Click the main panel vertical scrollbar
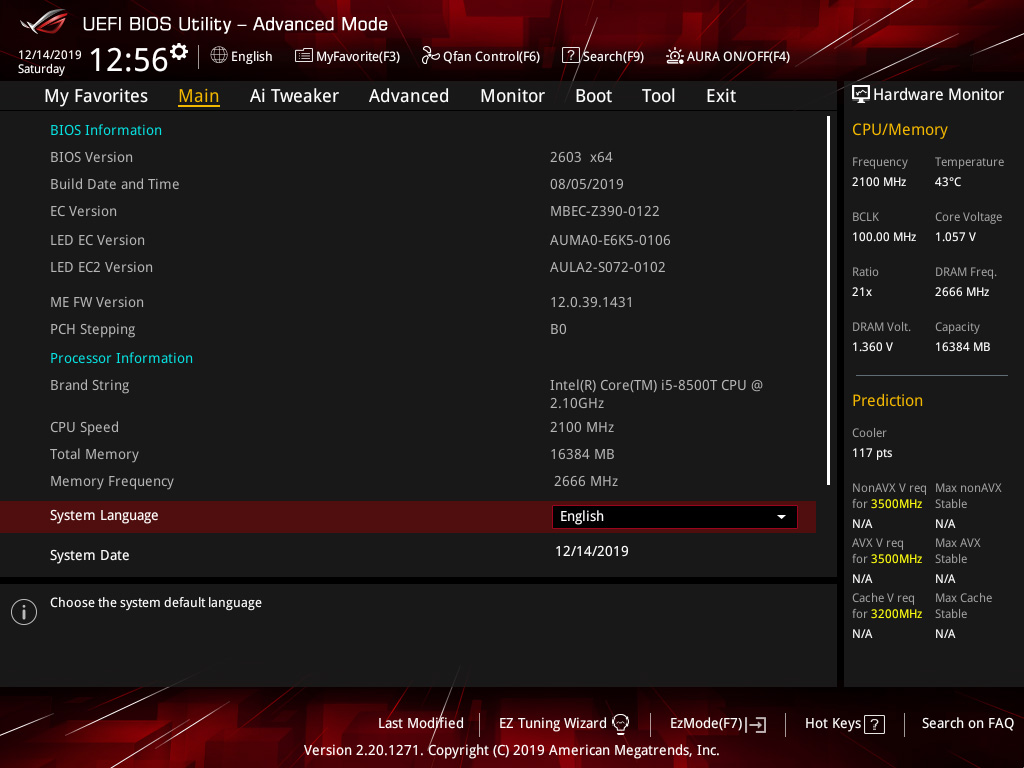Screen dimensions: 1024x768 (828, 300)
